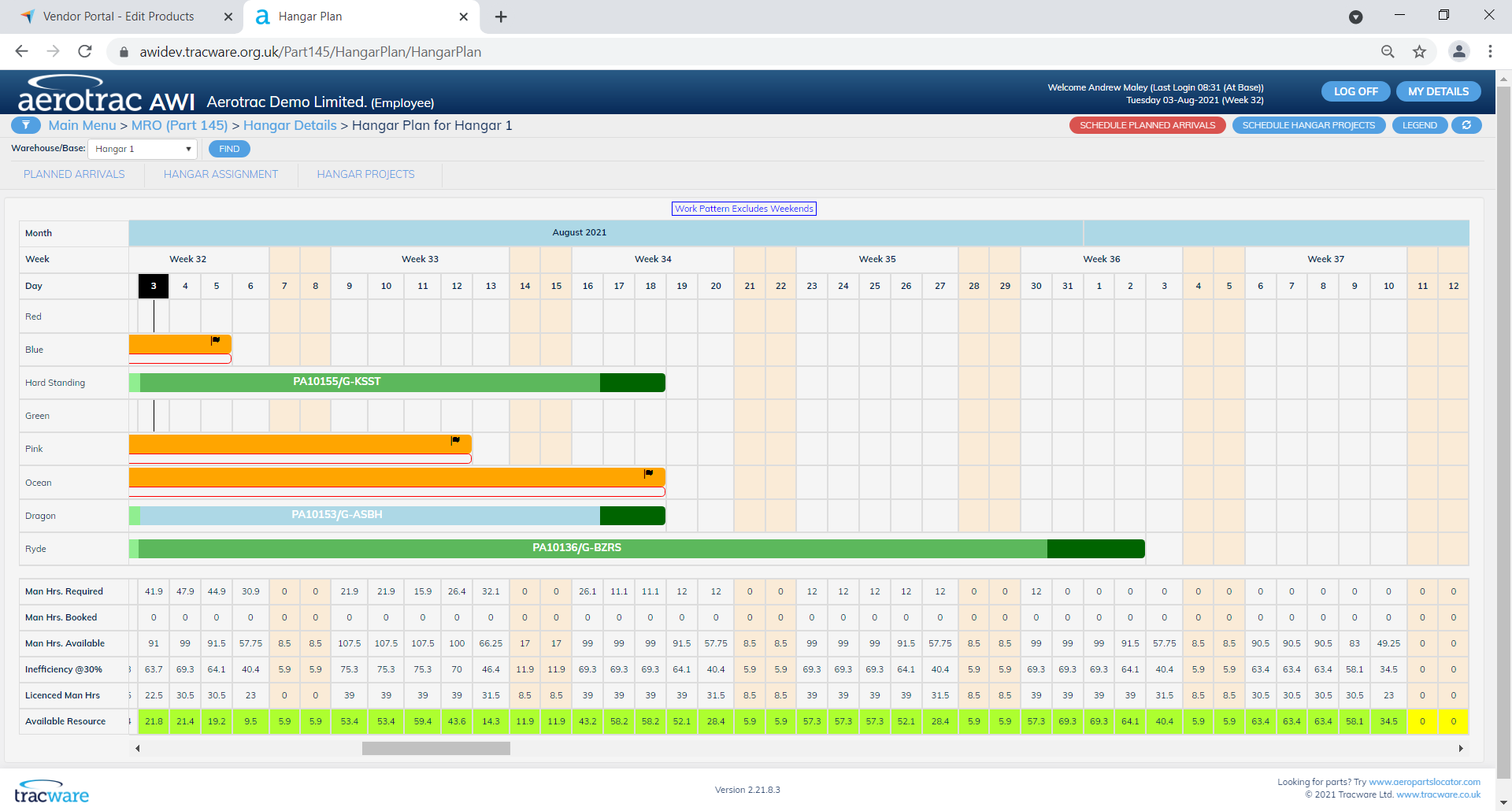Click the Inefficiency @30% row label
The height and width of the screenshot is (811, 1512).
63,669
